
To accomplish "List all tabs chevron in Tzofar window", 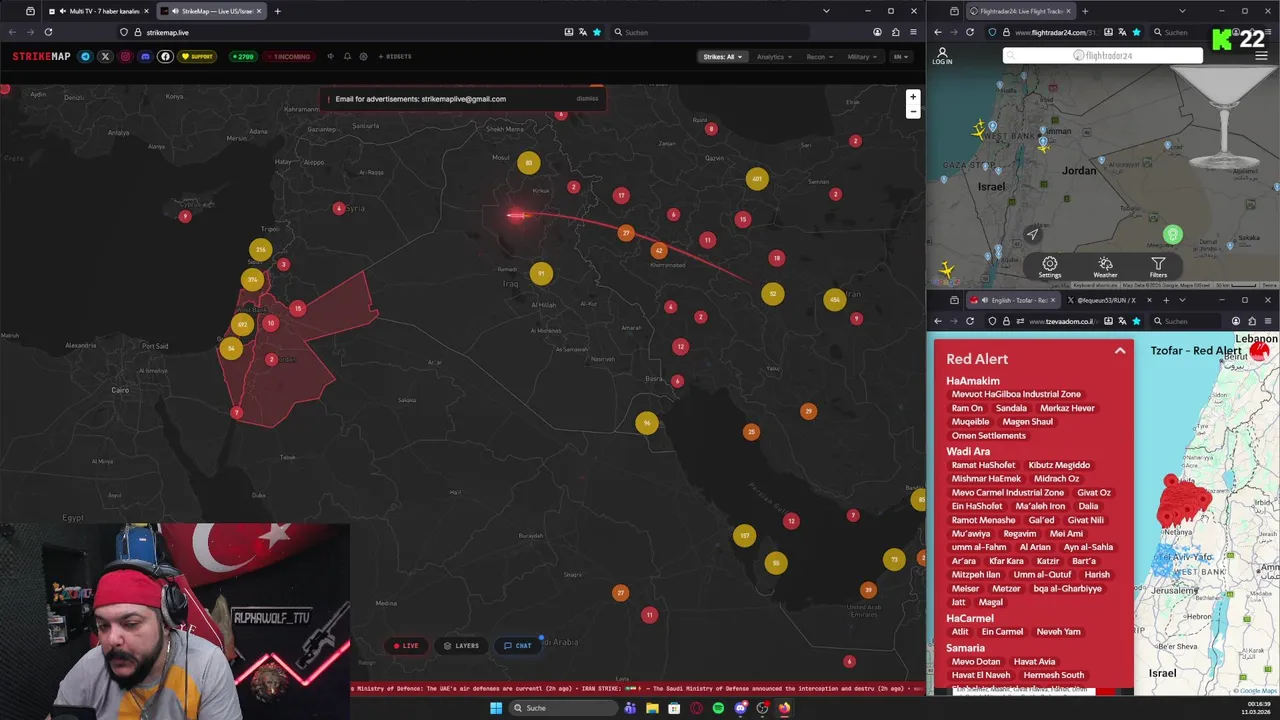I will pos(1182,300).
